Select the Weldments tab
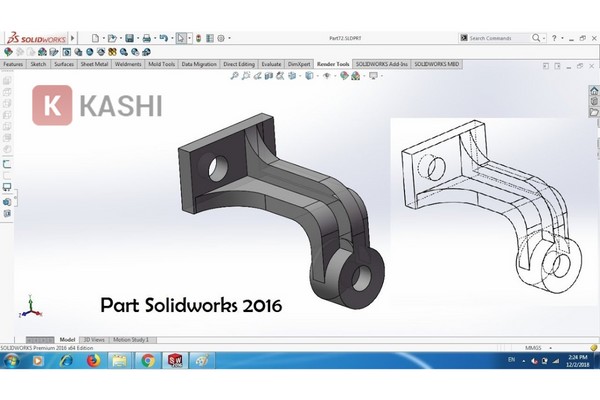The image size is (600, 400). 128,64
